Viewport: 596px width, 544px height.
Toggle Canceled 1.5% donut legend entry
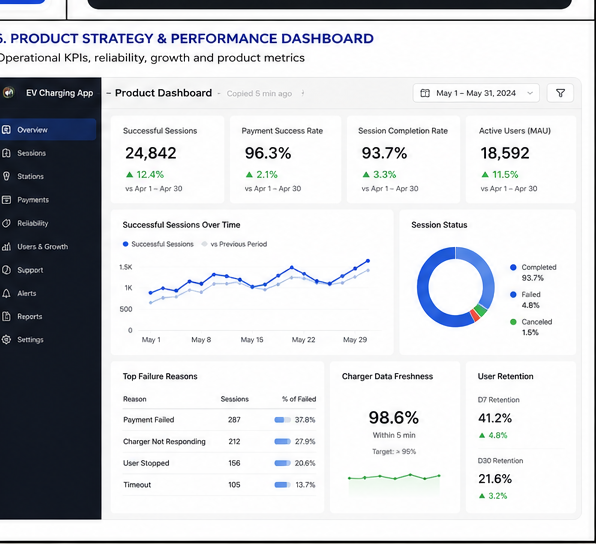[531, 327]
